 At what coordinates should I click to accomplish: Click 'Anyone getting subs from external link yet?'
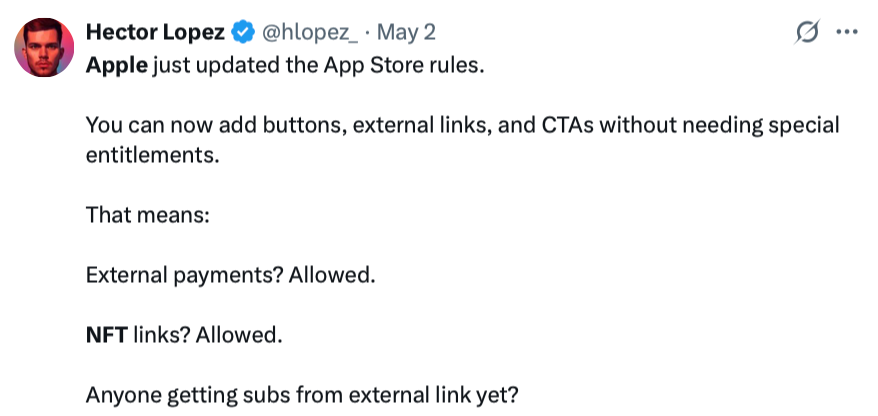[302, 395]
